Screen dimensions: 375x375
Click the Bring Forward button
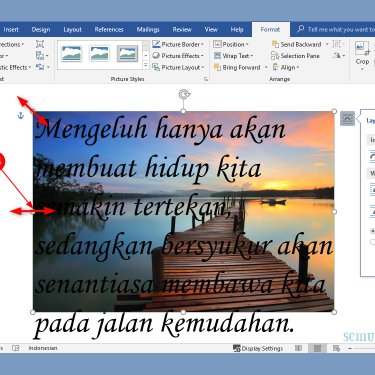(x=237, y=67)
